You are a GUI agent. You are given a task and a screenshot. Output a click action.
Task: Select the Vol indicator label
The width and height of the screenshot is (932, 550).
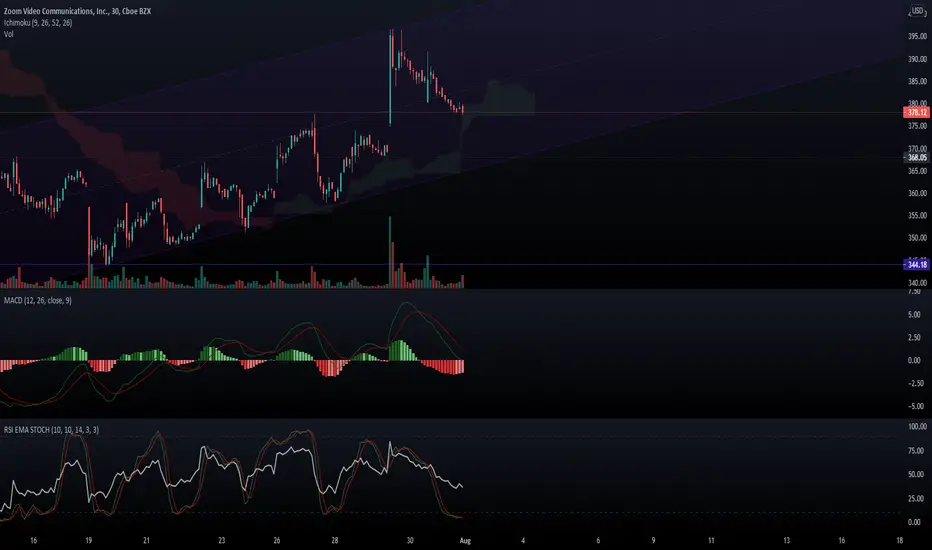point(8,34)
